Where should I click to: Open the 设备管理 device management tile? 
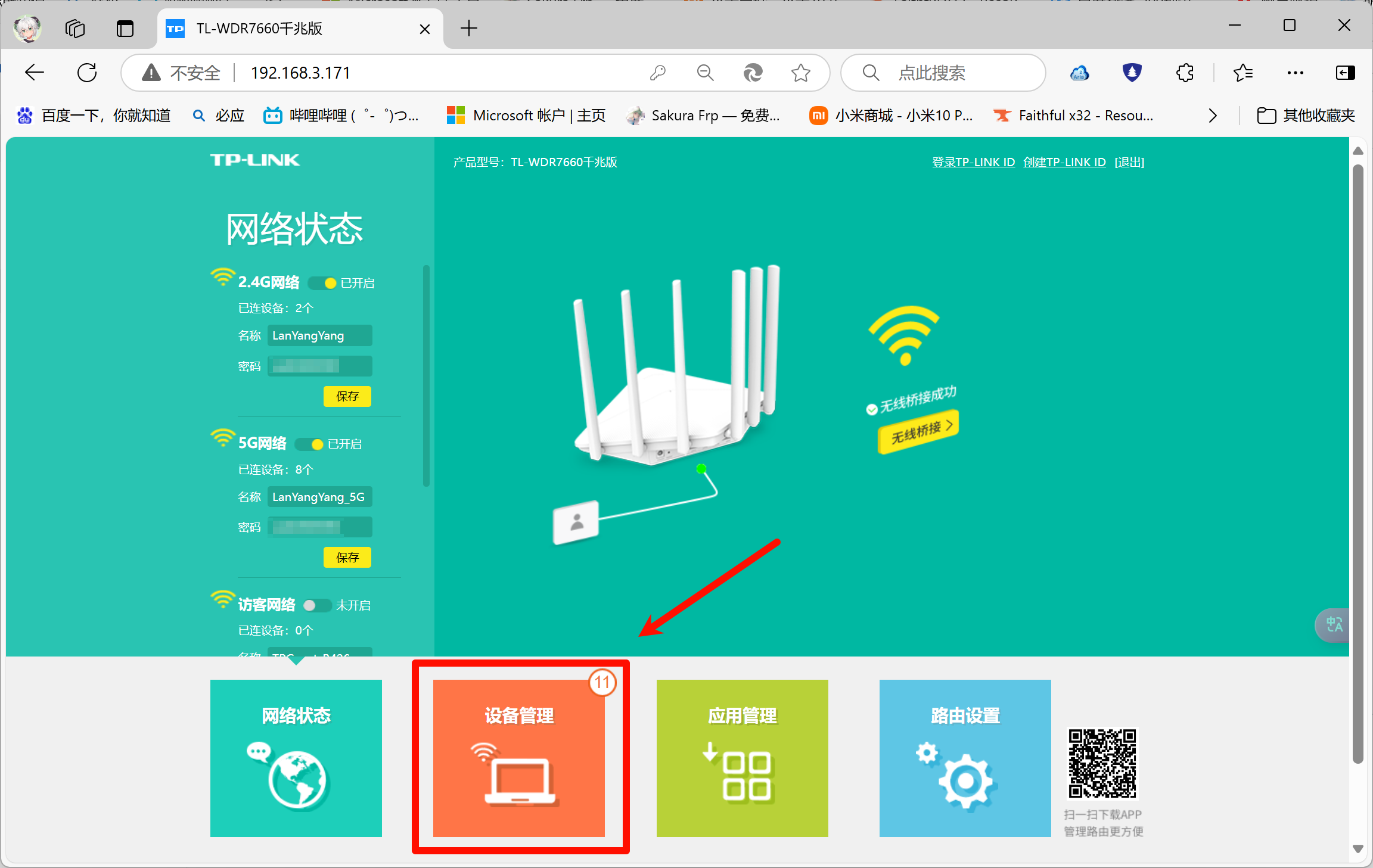point(518,758)
